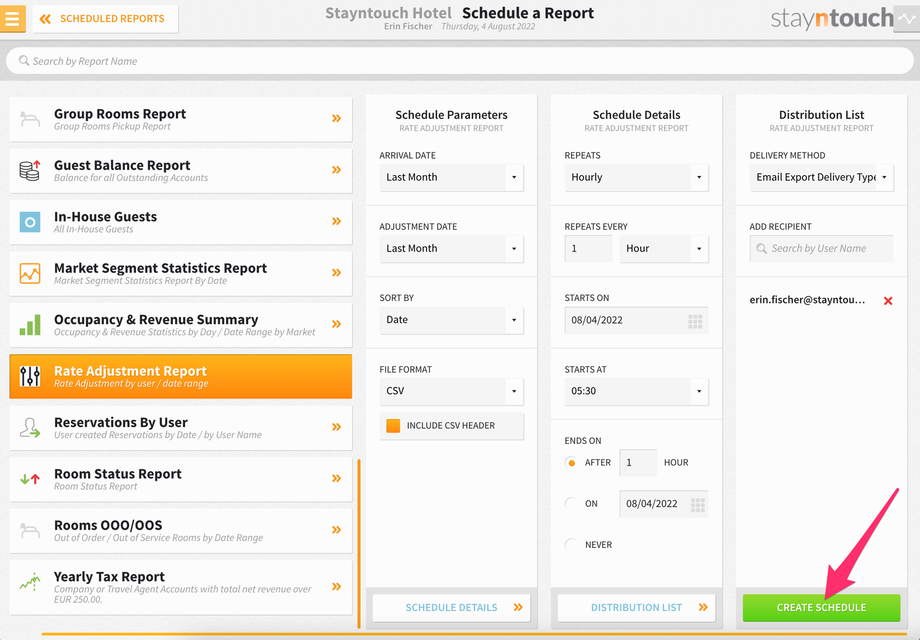
Task: Click the erin.fischer@stayntou... recipient entry
Action: (807, 300)
